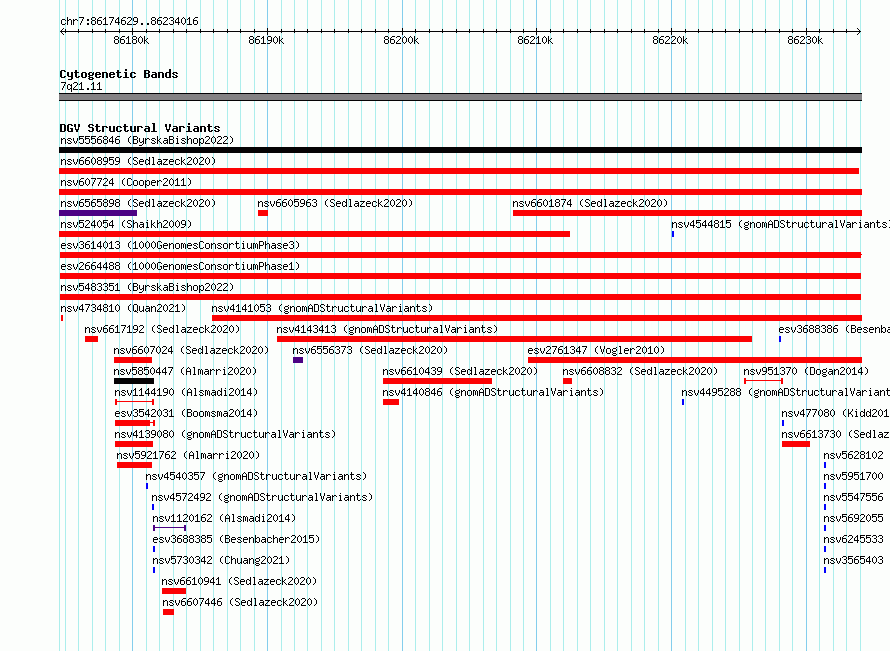Open nsv5483351 (ByrskaBishop2022) label
890x651 pixels.
pyautogui.click(x=147, y=287)
